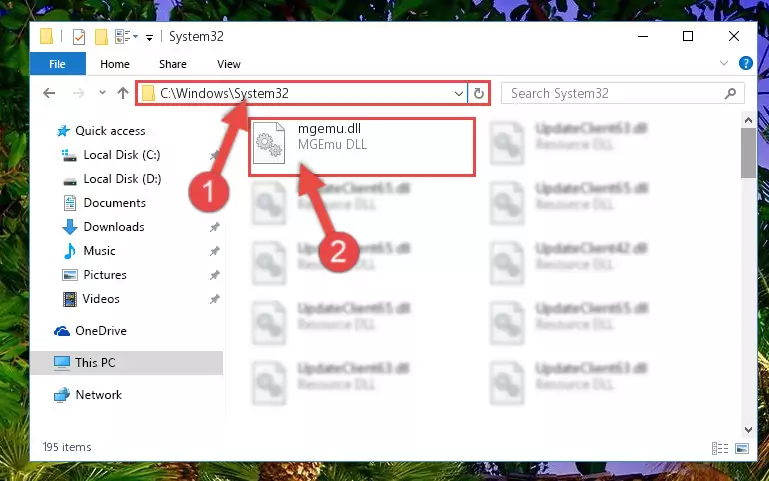Click the title bar folder icon
This screenshot has height=481, width=769.
[47, 36]
